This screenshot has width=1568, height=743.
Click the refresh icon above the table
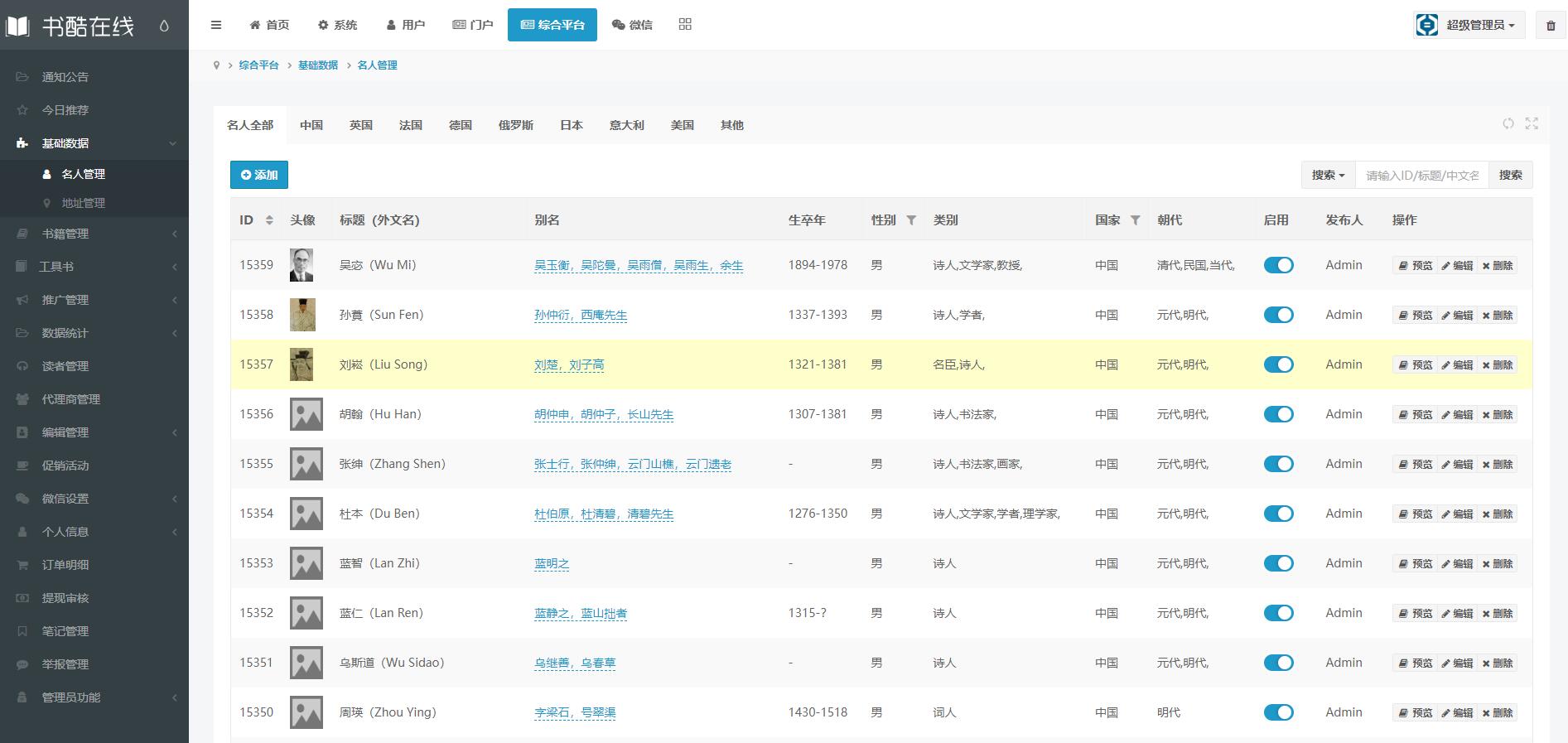1508,123
